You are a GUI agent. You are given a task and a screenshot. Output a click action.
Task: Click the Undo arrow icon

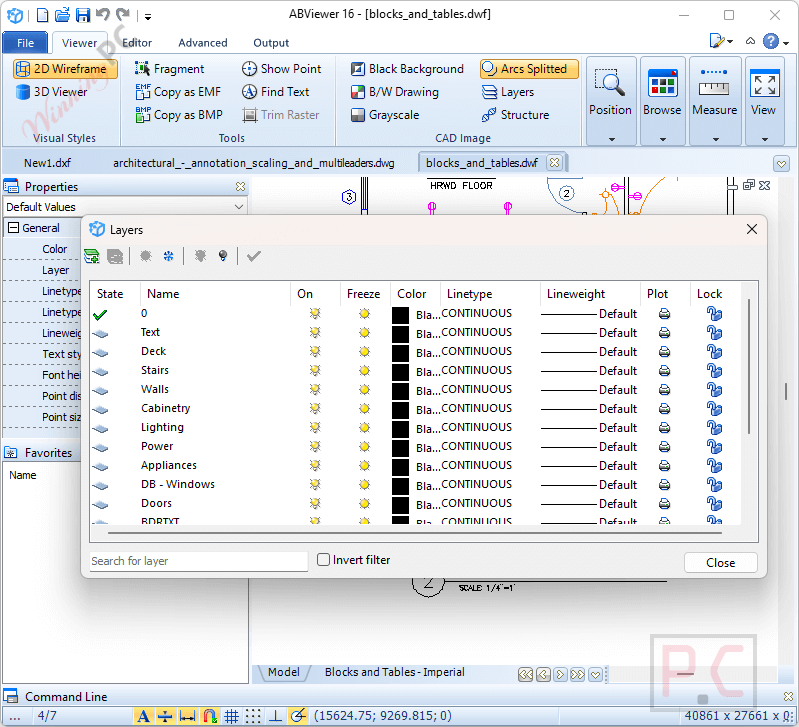coord(103,15)
